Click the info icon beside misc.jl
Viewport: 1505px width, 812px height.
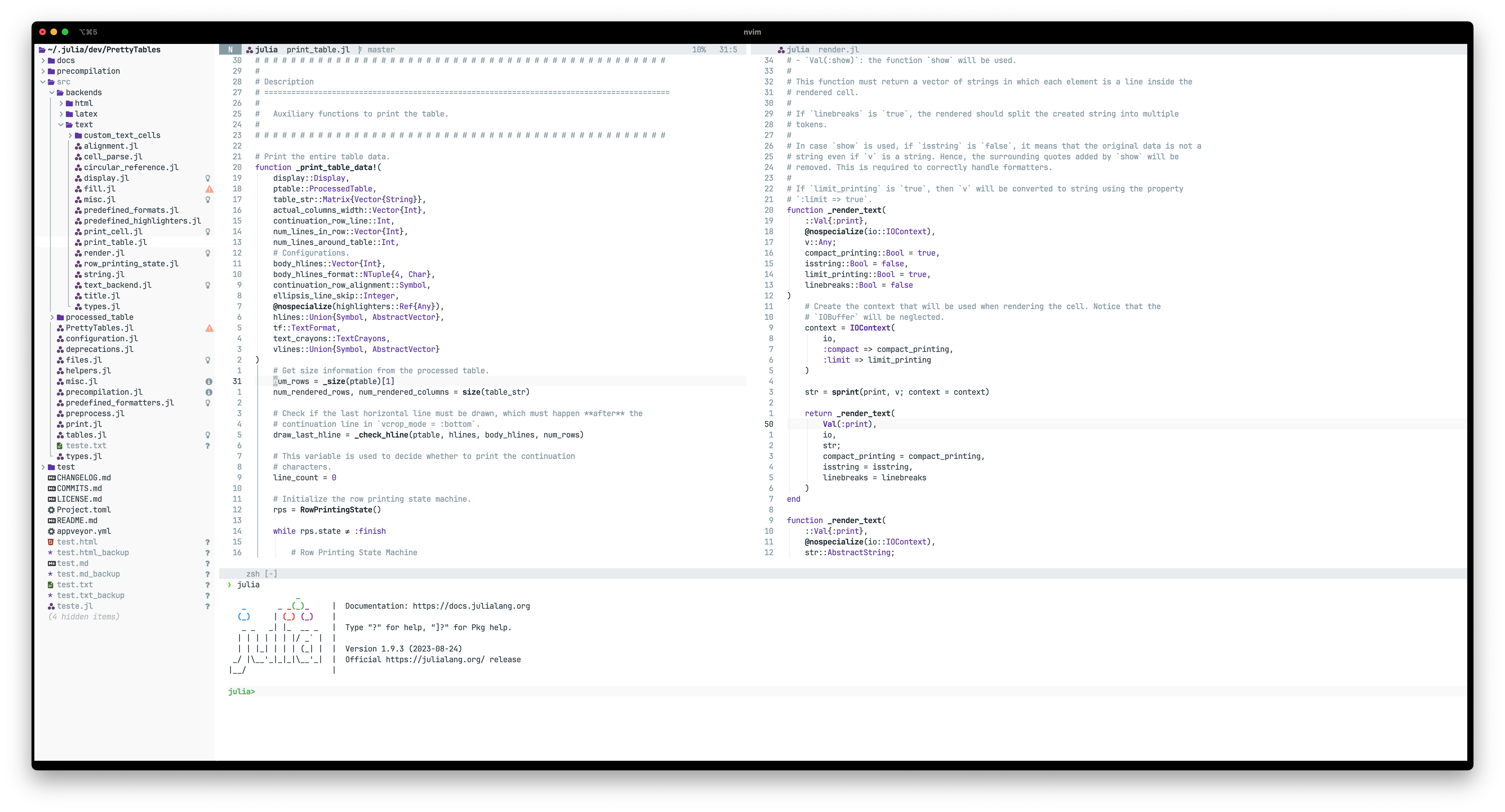pos(209,382)
